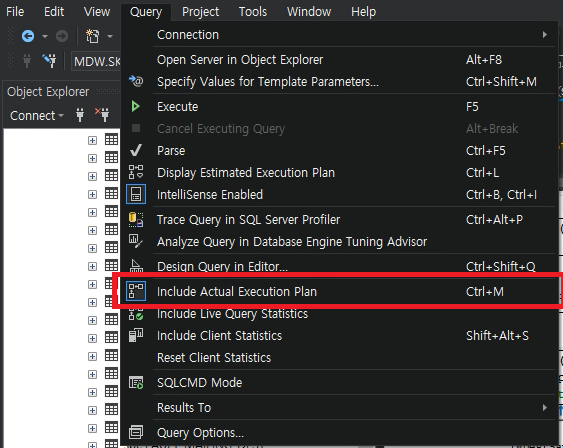Click the New Project toolbar icon
This screenshot has height=448, width=563.
pos(93,36)
